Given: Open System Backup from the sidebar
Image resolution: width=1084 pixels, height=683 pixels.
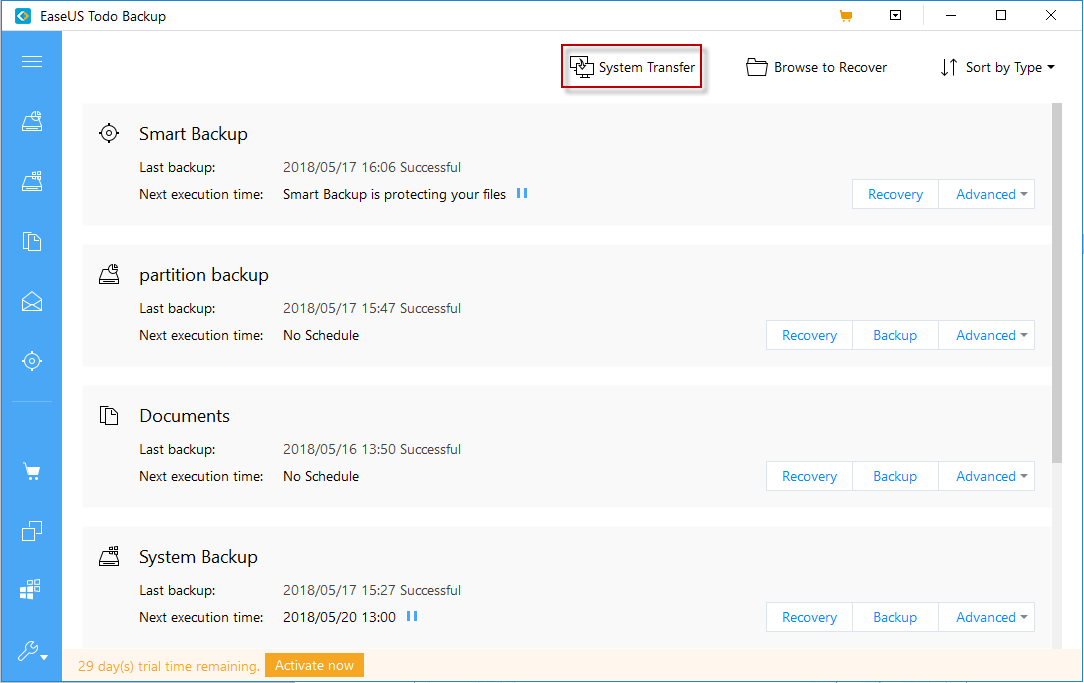Looking at the screenshot, I should click(32, 181).
